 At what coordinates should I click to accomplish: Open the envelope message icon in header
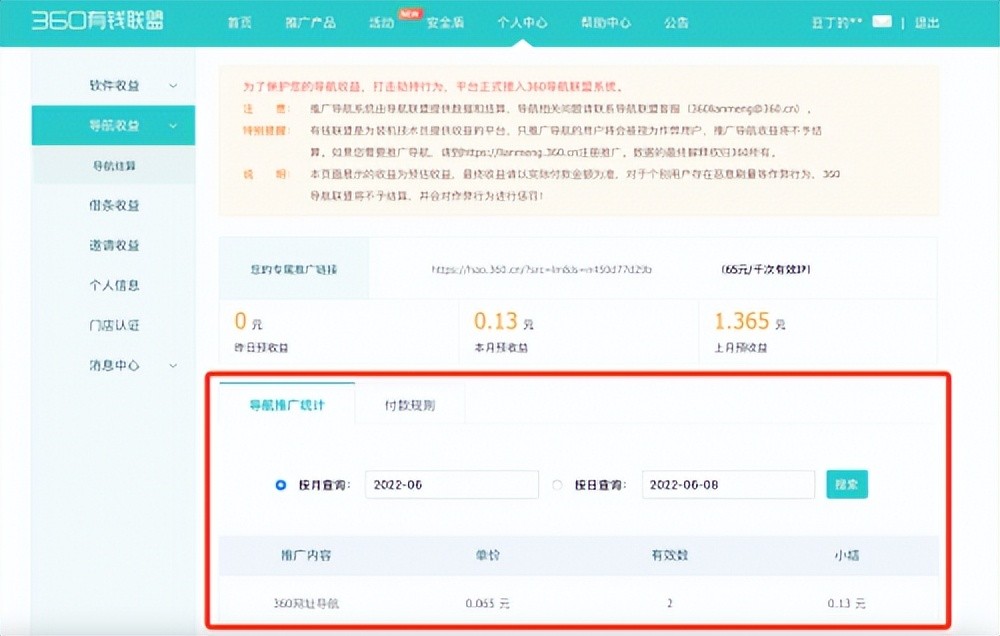pos(881,21)
